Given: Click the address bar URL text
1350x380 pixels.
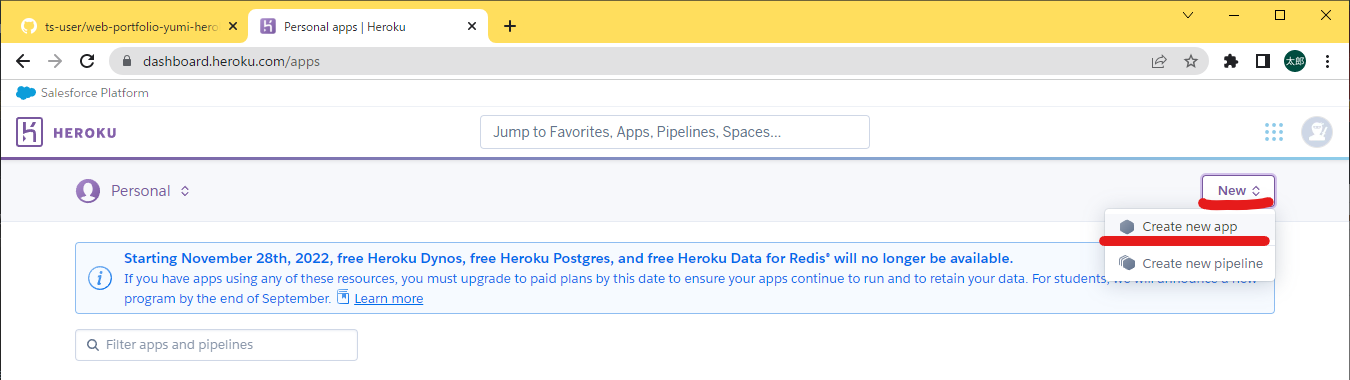Looking at the screenshot, I should (x=231, y=61).
